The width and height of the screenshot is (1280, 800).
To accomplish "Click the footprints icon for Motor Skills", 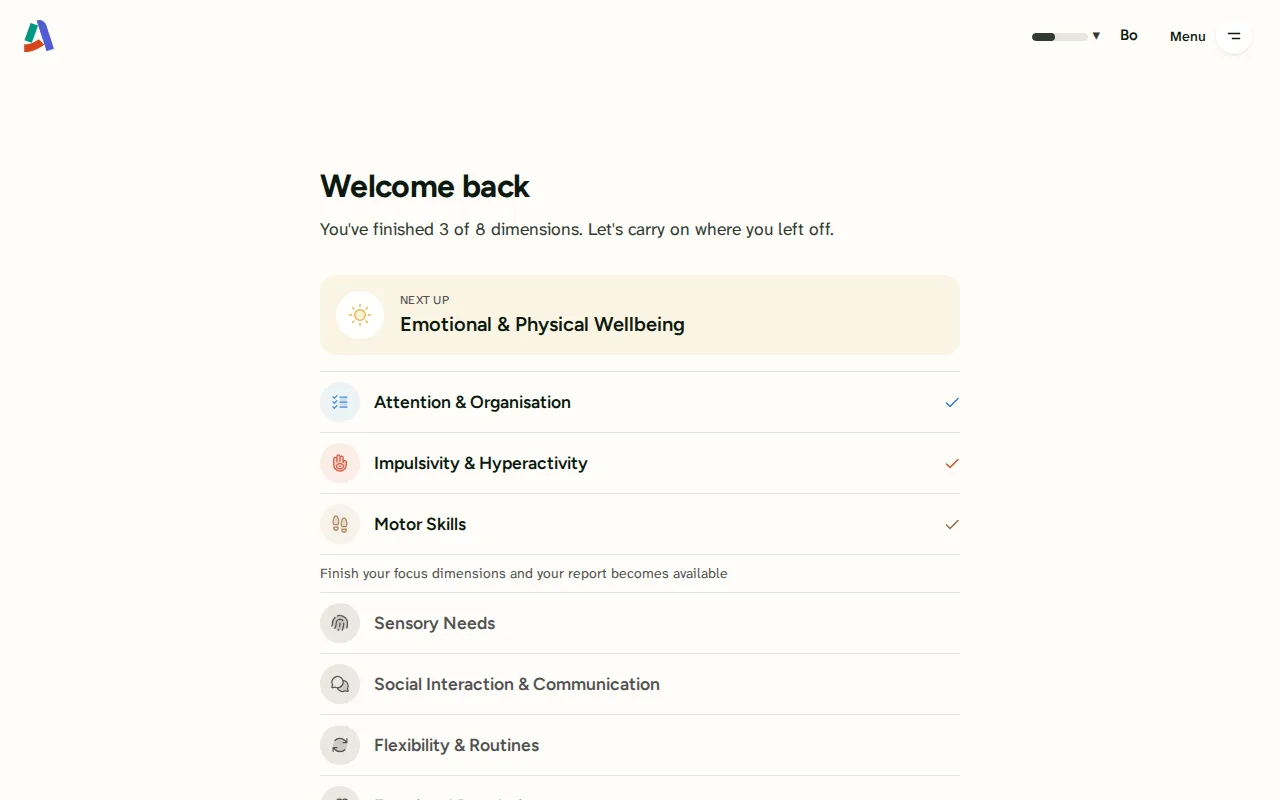I will pyautogui.click(x=340, y=524).
